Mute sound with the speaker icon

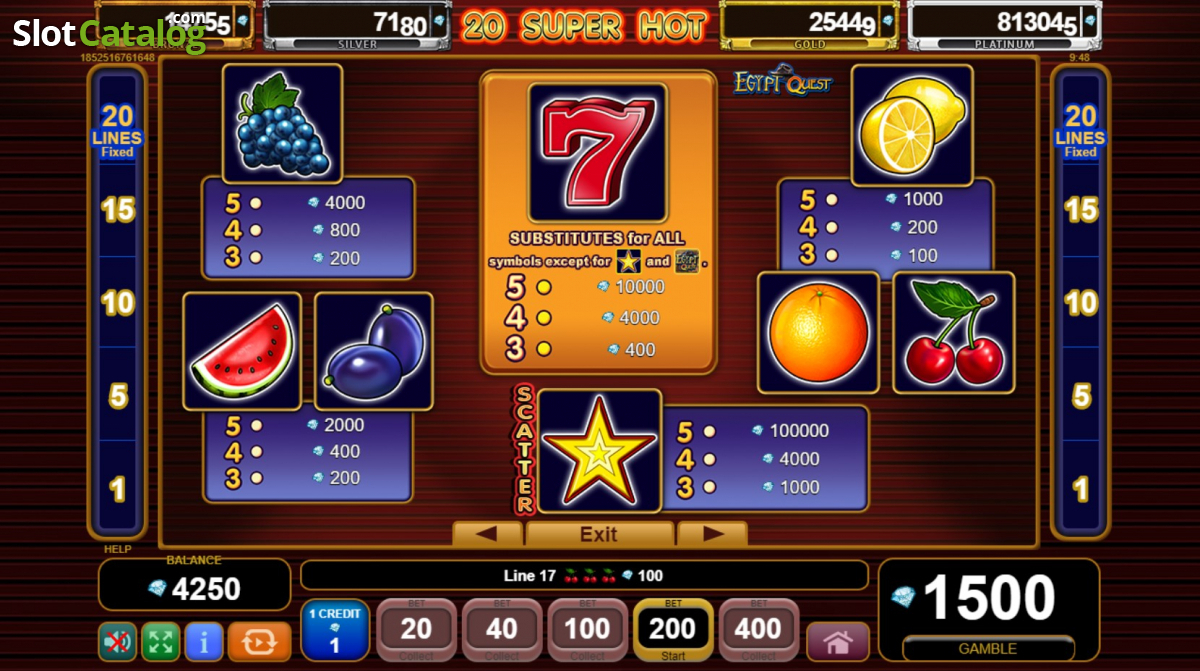pyautogui.click(x=117, y=640)
